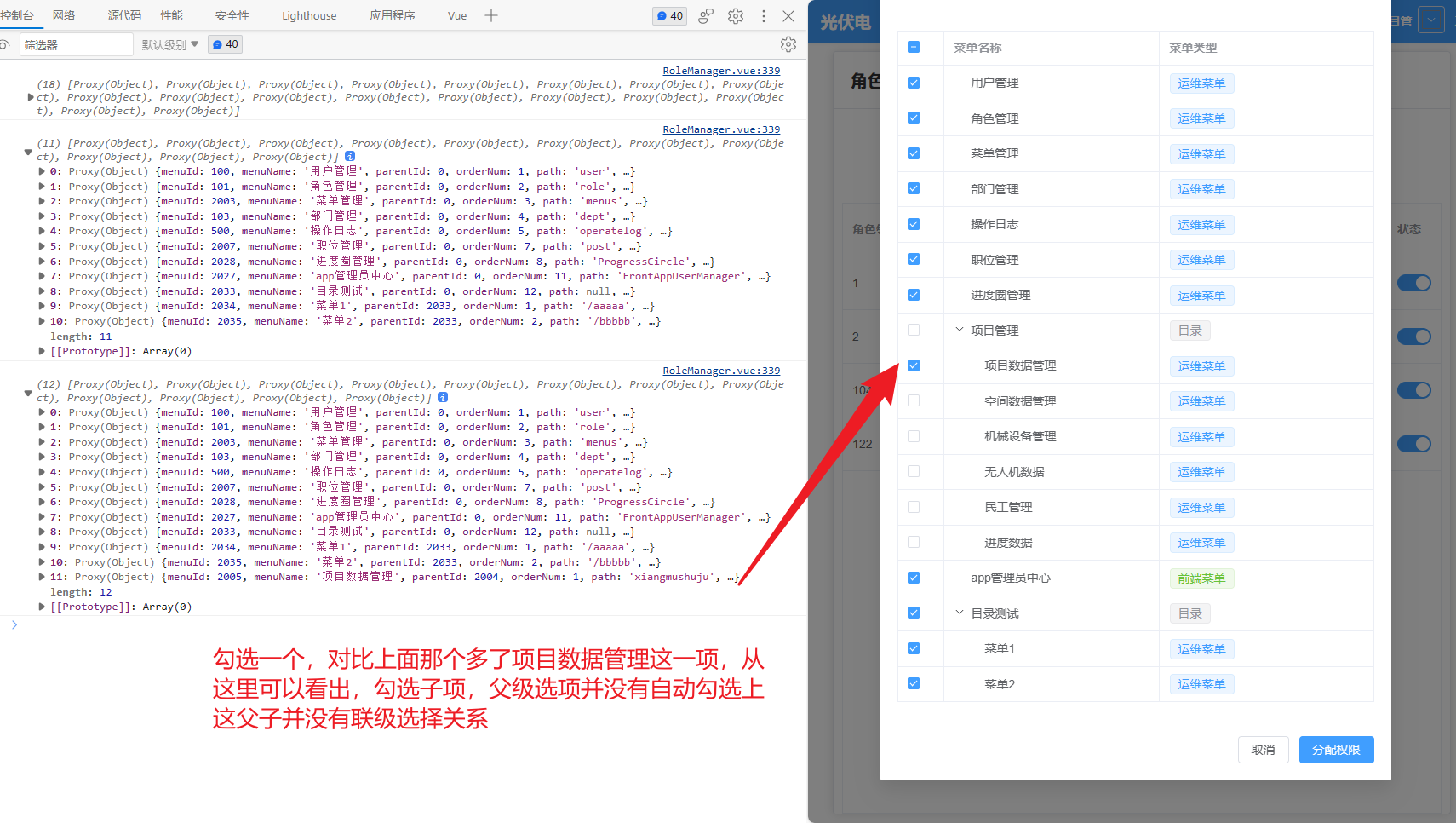
Task: Expand [[Prototype]] under the 12-item array
Action: [x=42, y=607]
